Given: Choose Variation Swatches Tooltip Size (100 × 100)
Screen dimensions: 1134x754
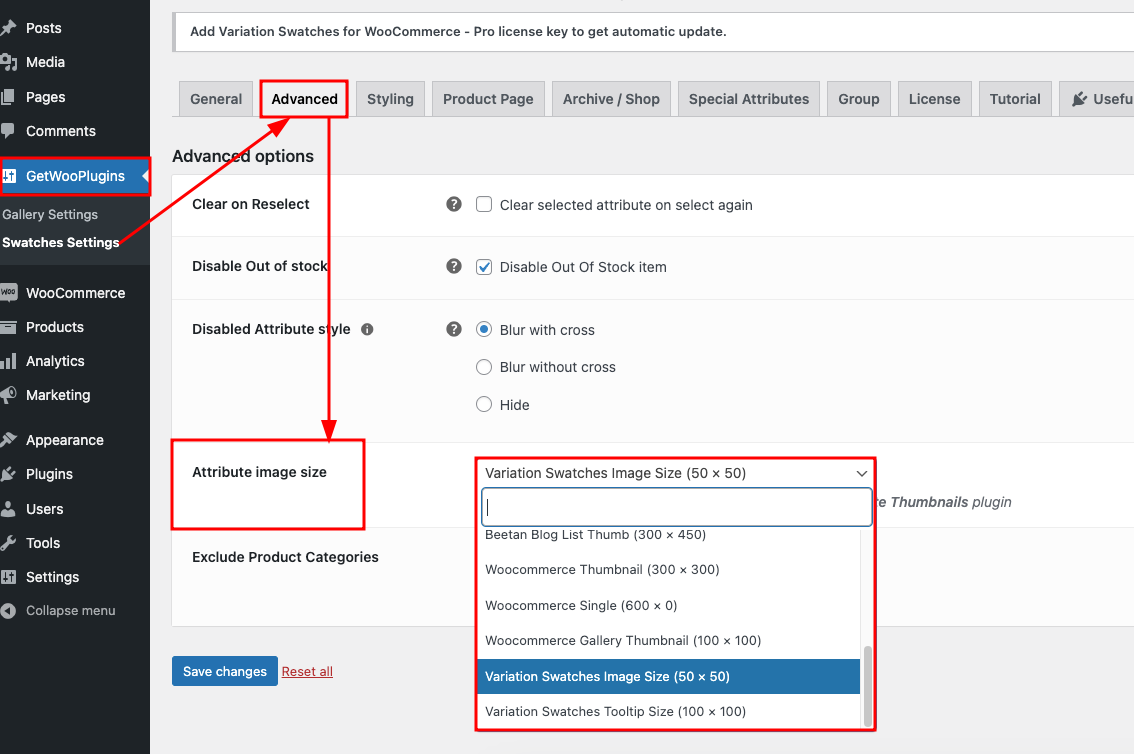Looking at the screenshot, I should click(669, 711).
